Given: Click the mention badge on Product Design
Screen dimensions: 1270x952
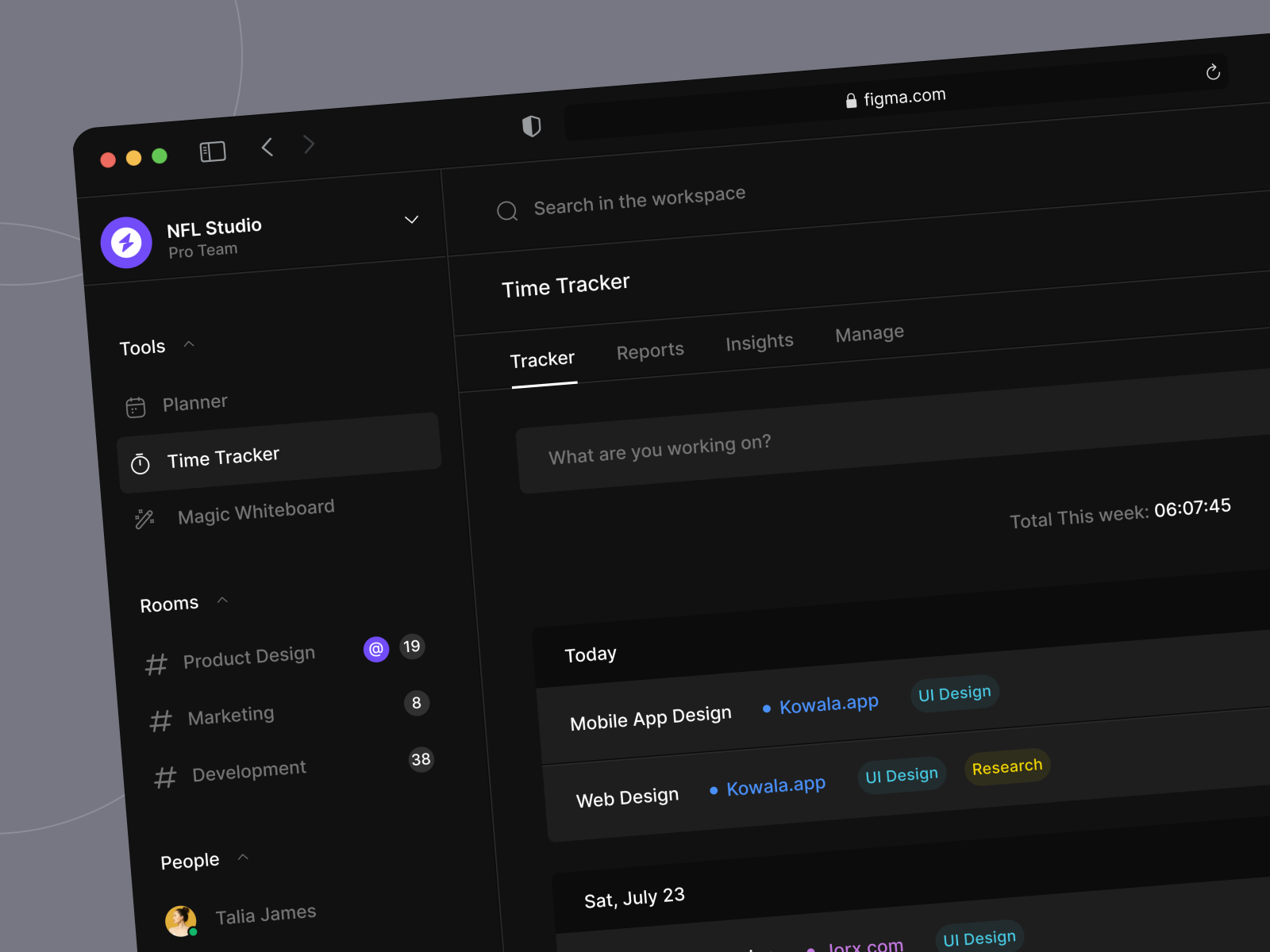Looking at the screenshot, I should (375, 649).
